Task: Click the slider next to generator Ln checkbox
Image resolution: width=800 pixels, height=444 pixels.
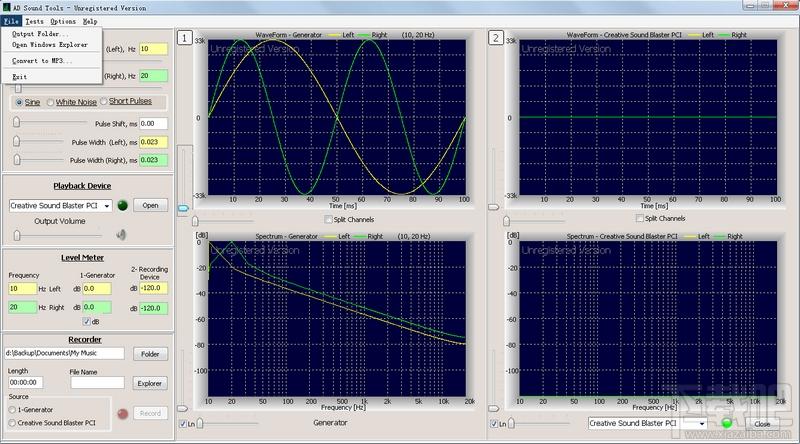Action: pyautogui.click(x=200, y=423)
